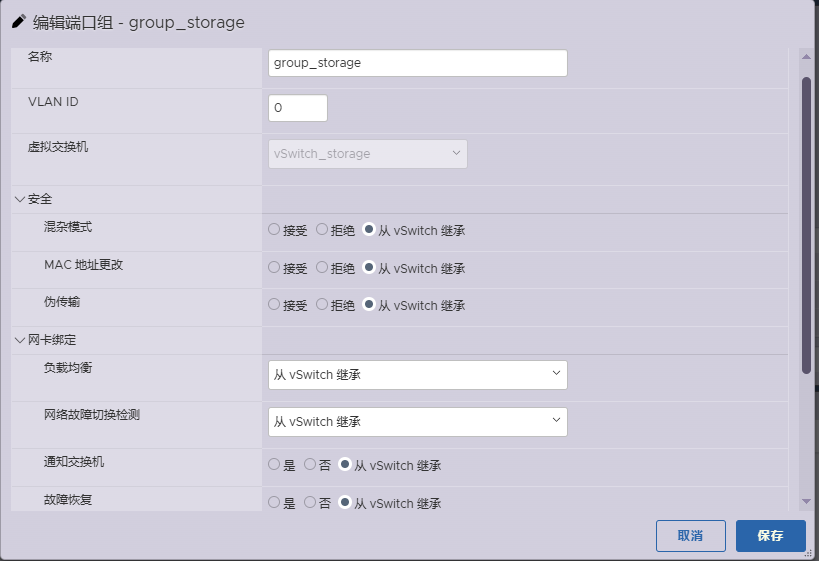Click the dialog title 编辑端口组 - group_storage
The height and width of the screenshot is (561, 819).
[138, 22]
